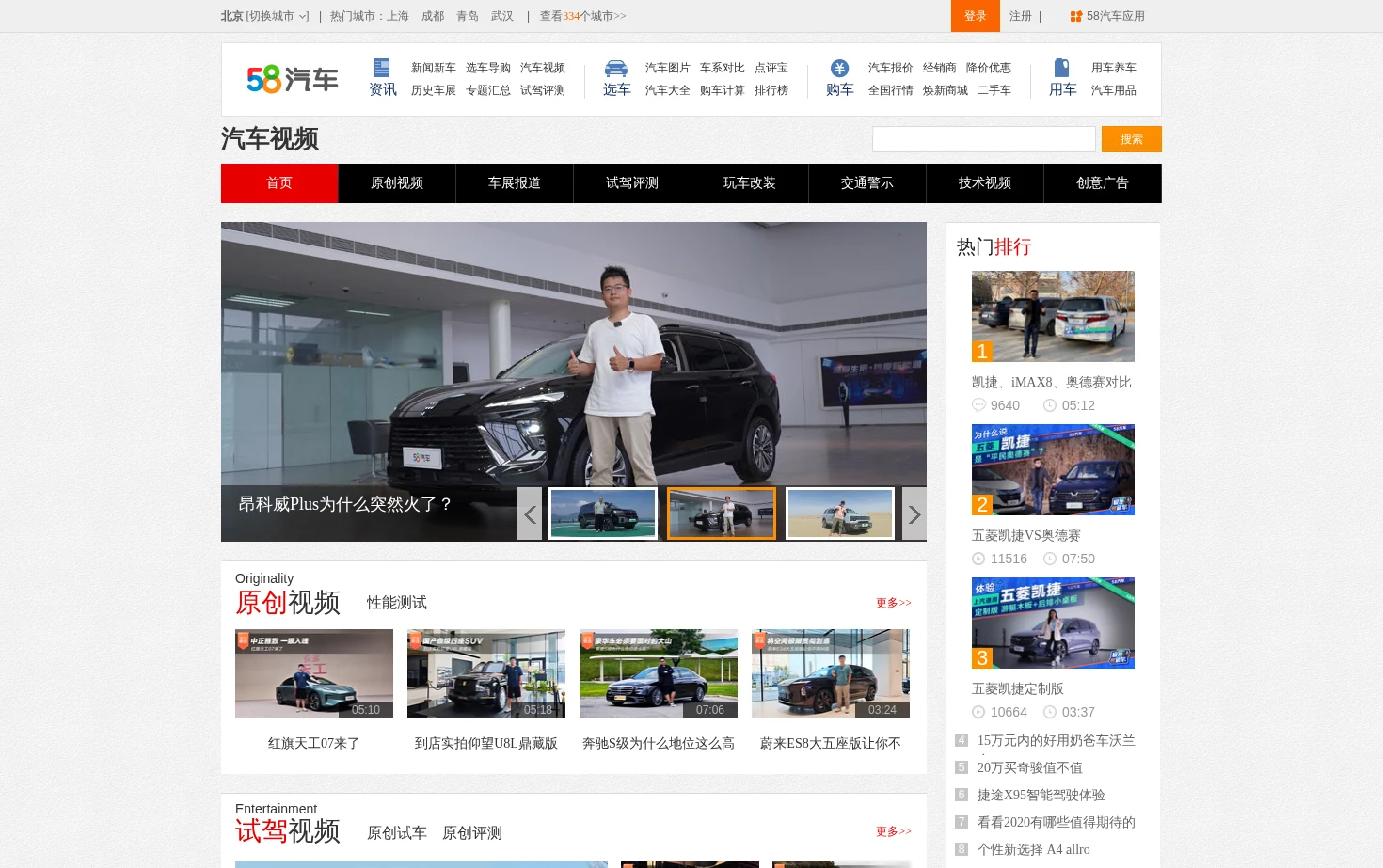Open 原创试车 subcategory link
Screen dimensions: 1383x868
click(x=397, y=833)
